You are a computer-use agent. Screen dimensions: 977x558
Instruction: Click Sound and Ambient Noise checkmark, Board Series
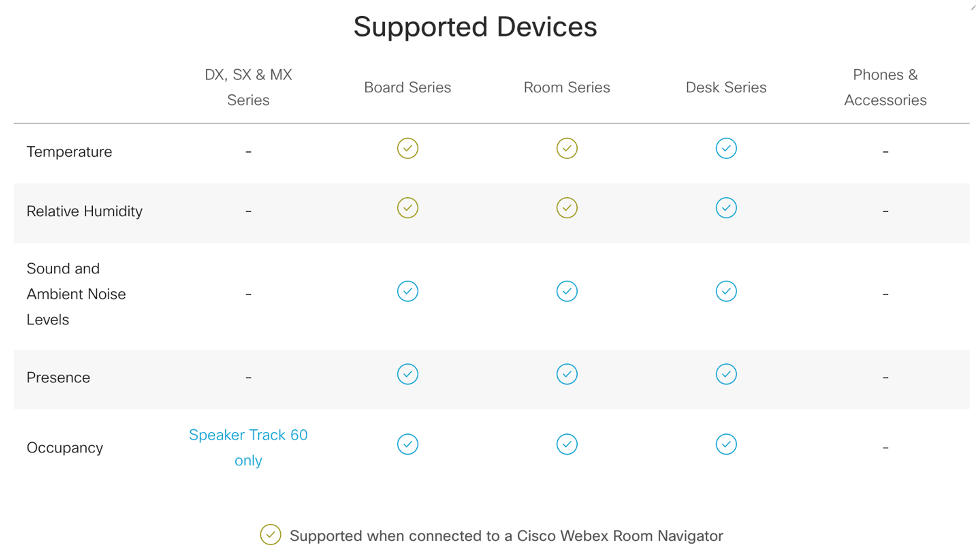[407, 291]
